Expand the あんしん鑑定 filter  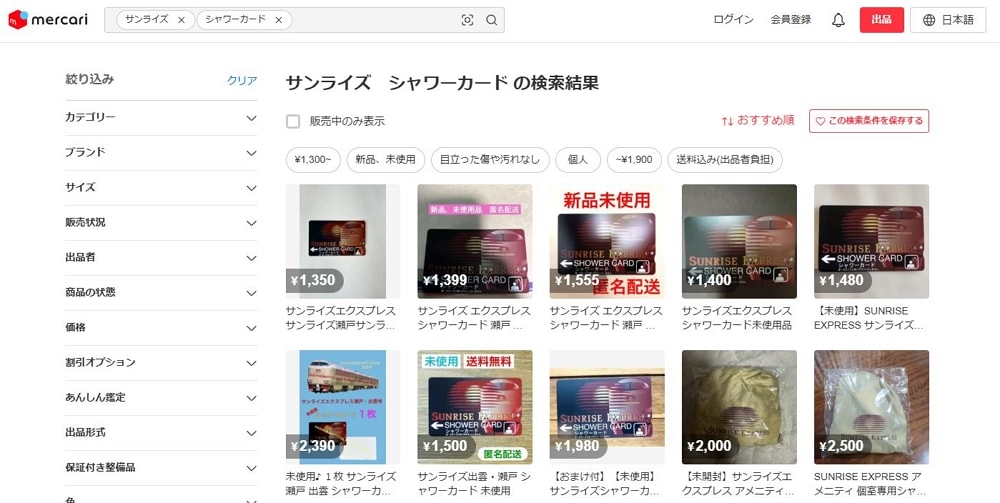click(161, 398)
